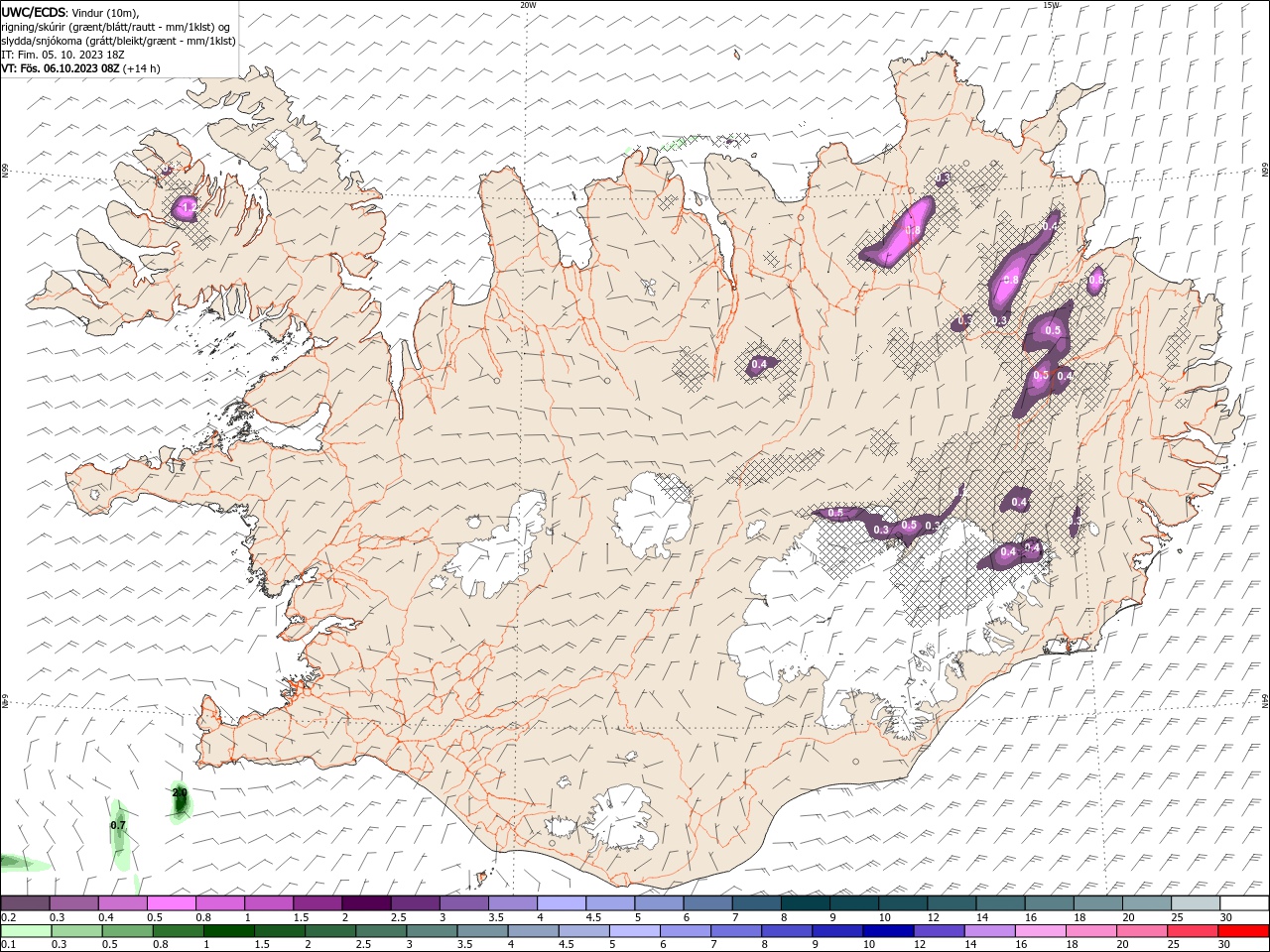1270x952 pixels.
Task: Click the darkest green 1–1.5 swatch on the lower legend
Action: click(229, 931)
